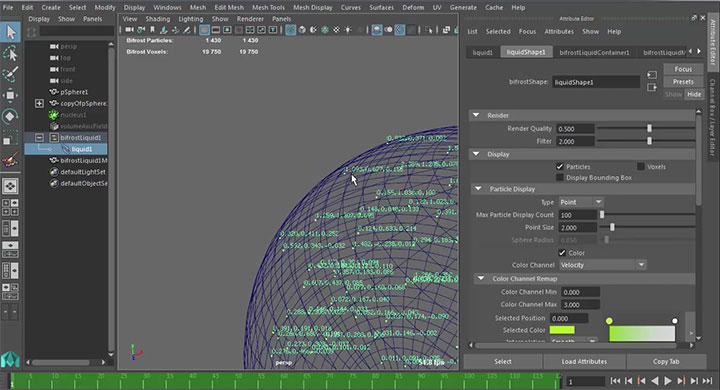
Task: Toggle the viewport grid icon
Action: 204,30
